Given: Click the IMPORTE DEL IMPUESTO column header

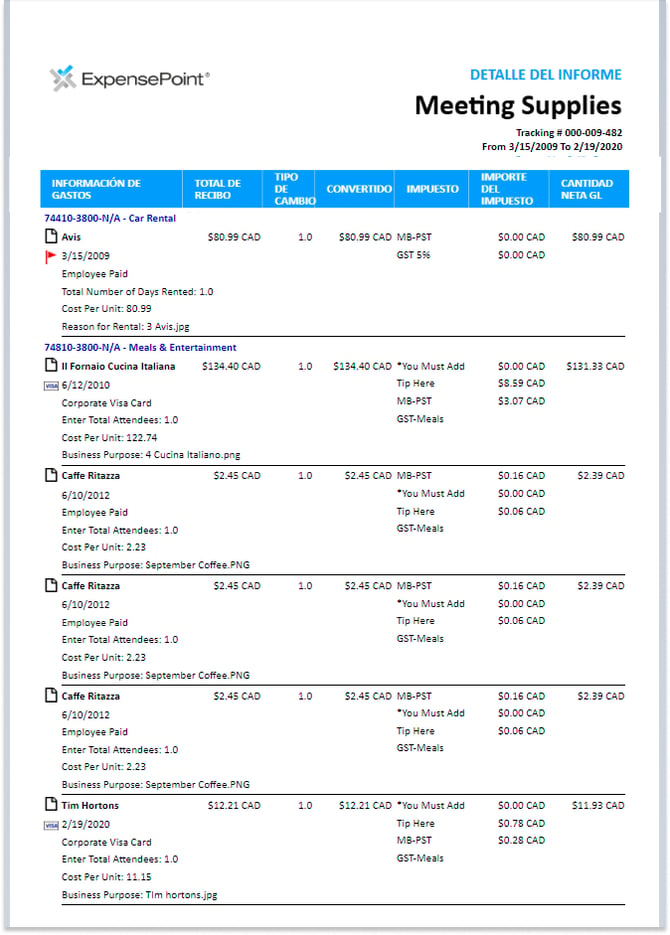Looking at the screenshot, I should click(508, 189).
